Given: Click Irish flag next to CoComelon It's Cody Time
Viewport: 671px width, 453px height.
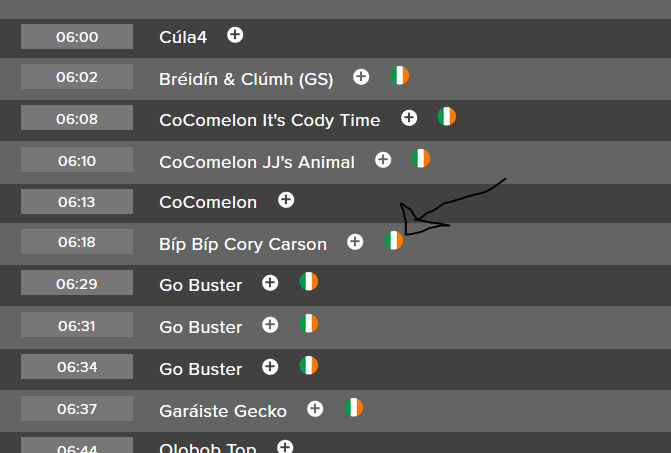Looking at the screenshot, I should pos(447,116).
